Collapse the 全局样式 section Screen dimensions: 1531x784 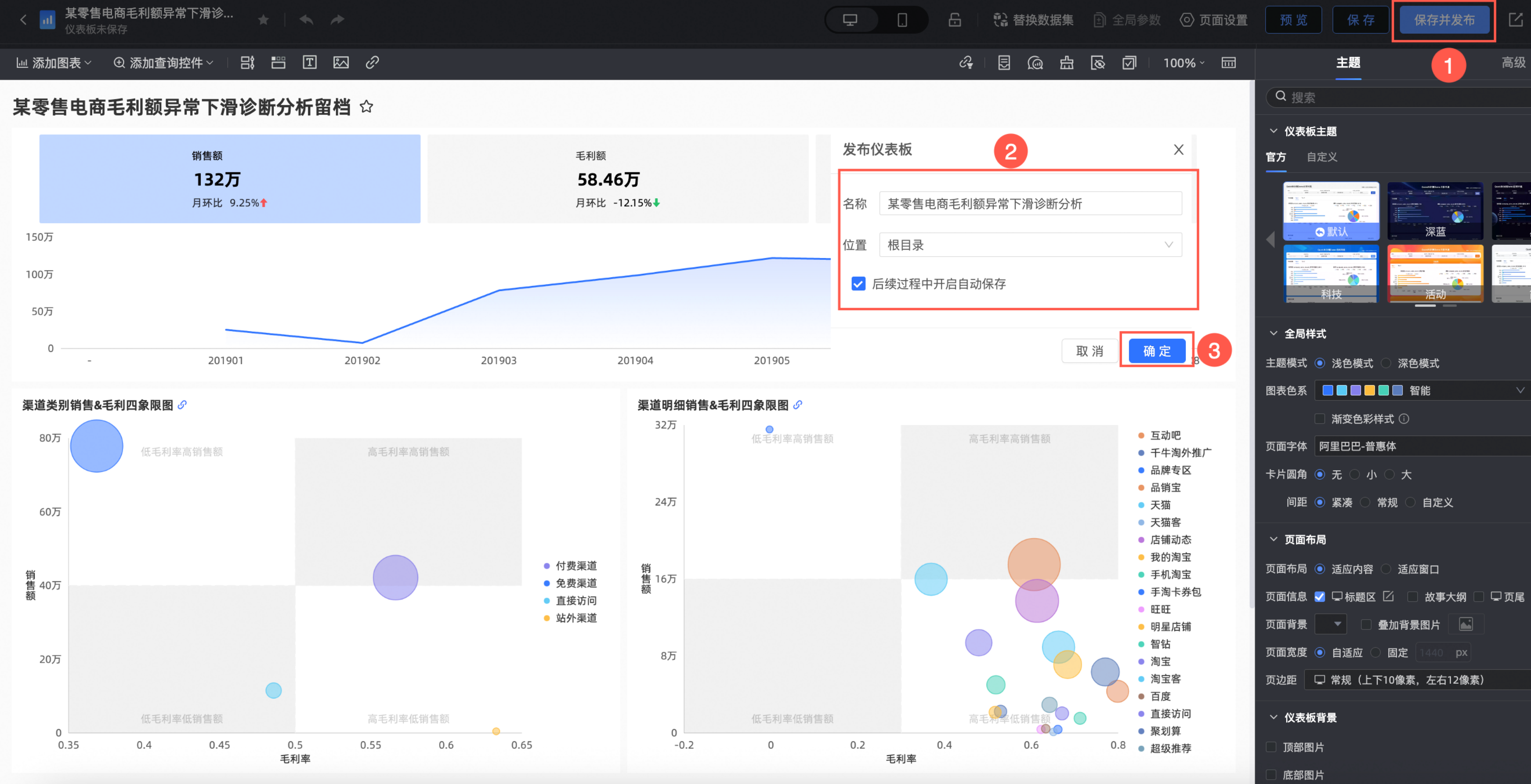pyautogui.click(x=1273, y=334)
